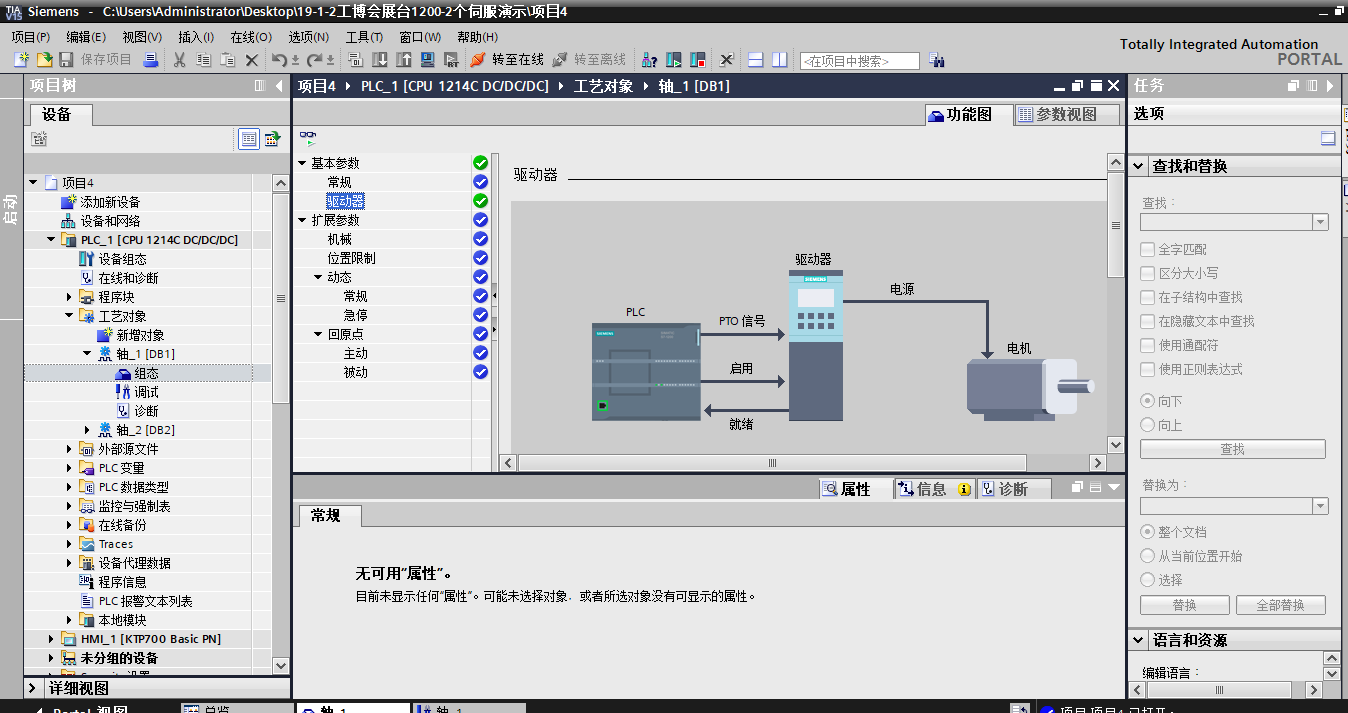Click the split editor horizontally icon
The width and height of the screenshot is (1348, 713).
pos(756,60)
